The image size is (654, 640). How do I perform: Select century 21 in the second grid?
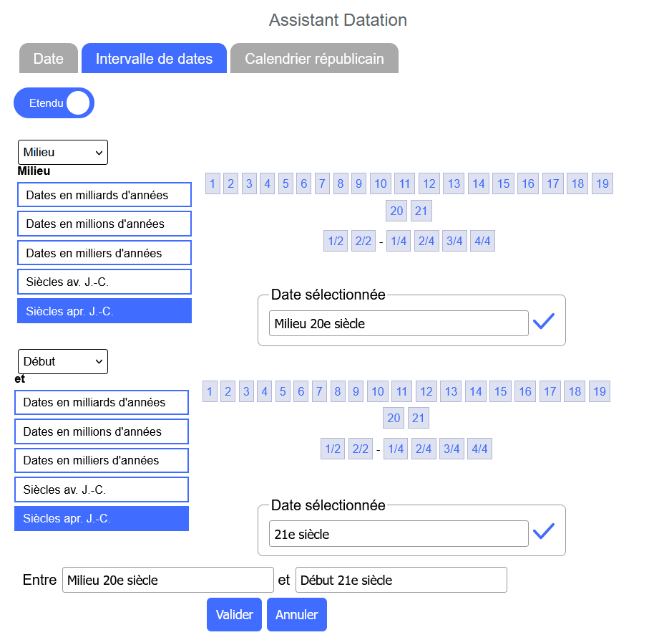(419, 418)
